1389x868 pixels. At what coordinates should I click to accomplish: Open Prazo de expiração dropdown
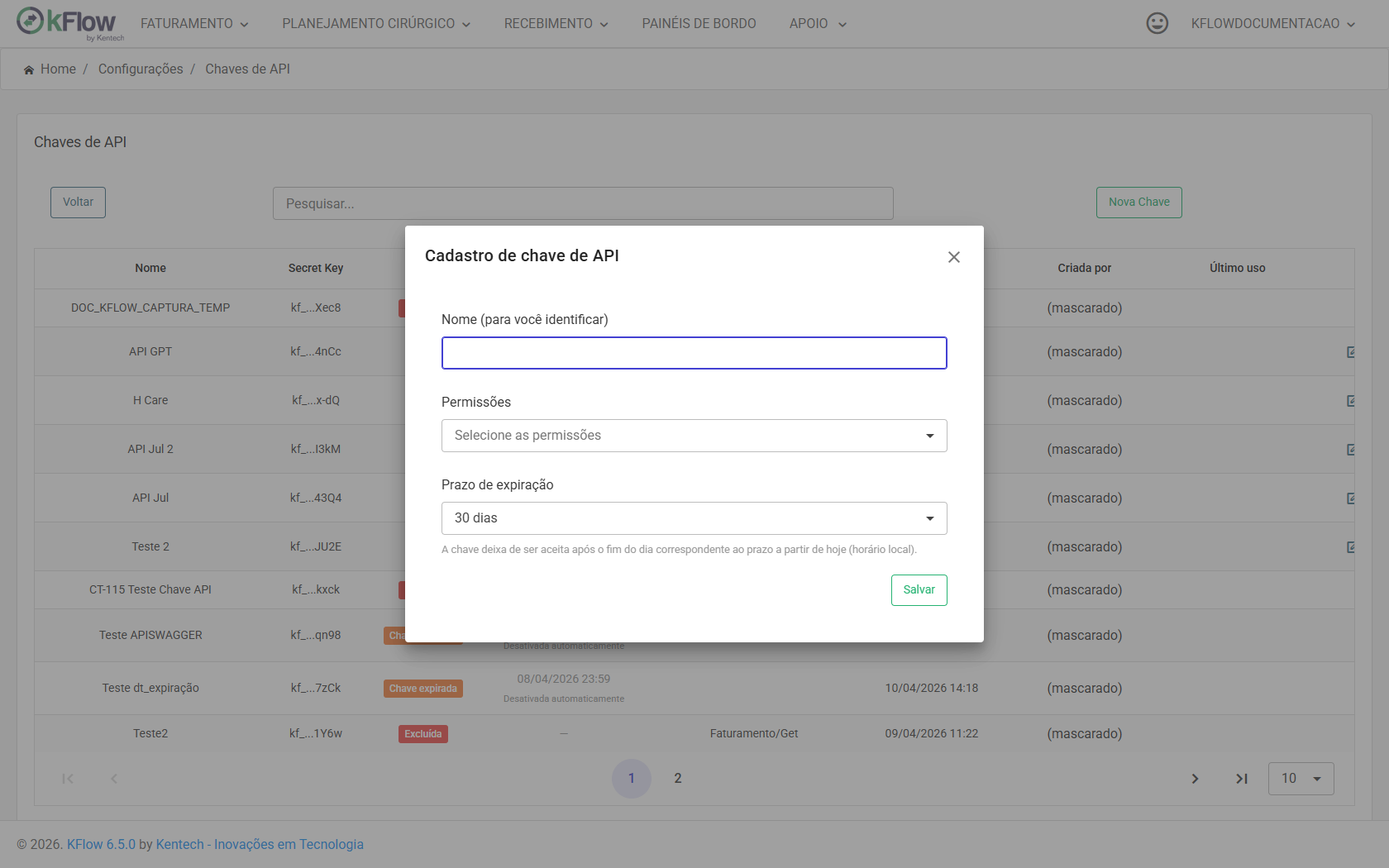(x=694, y=518)
